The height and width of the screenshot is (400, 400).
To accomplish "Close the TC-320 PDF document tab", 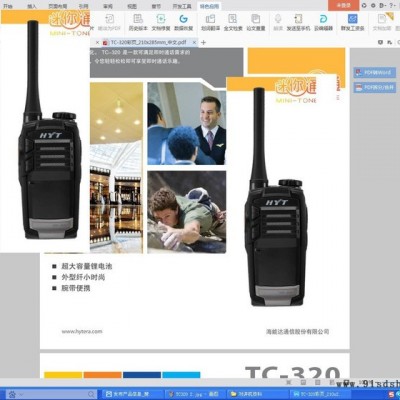I will pyautogui.click(x=194, y=42).
